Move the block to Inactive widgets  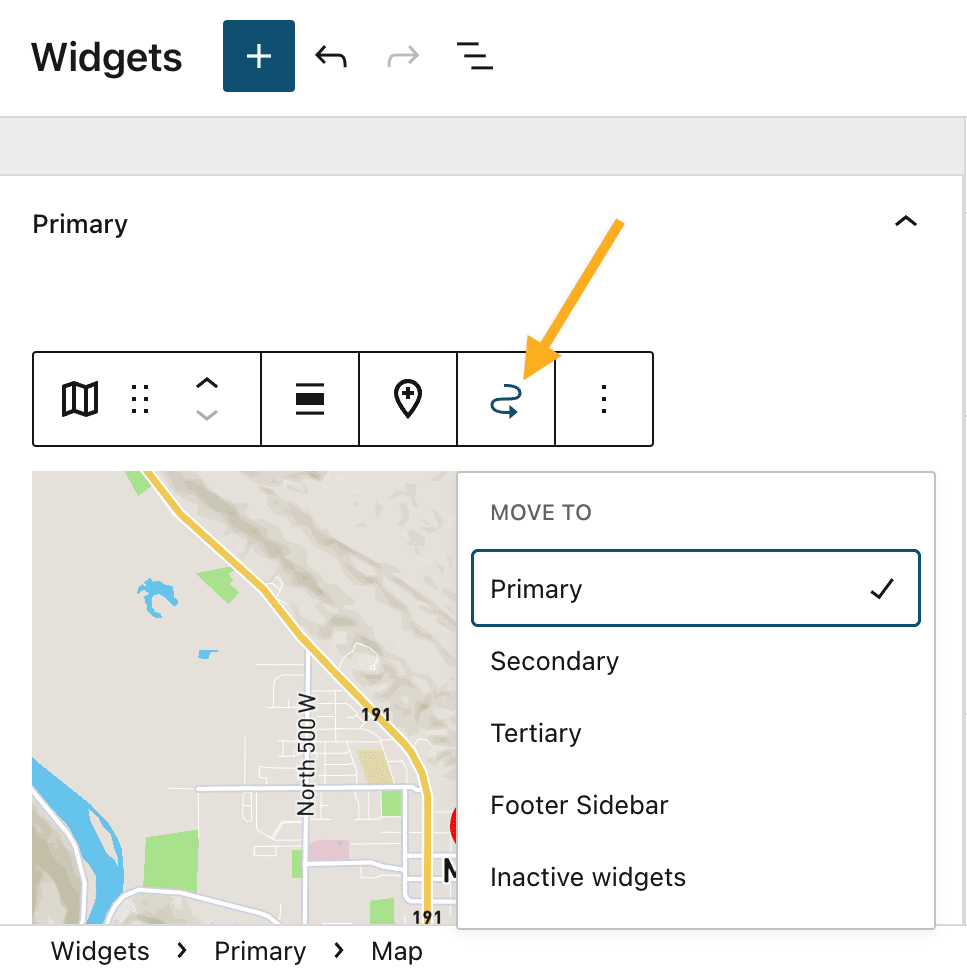587,877
